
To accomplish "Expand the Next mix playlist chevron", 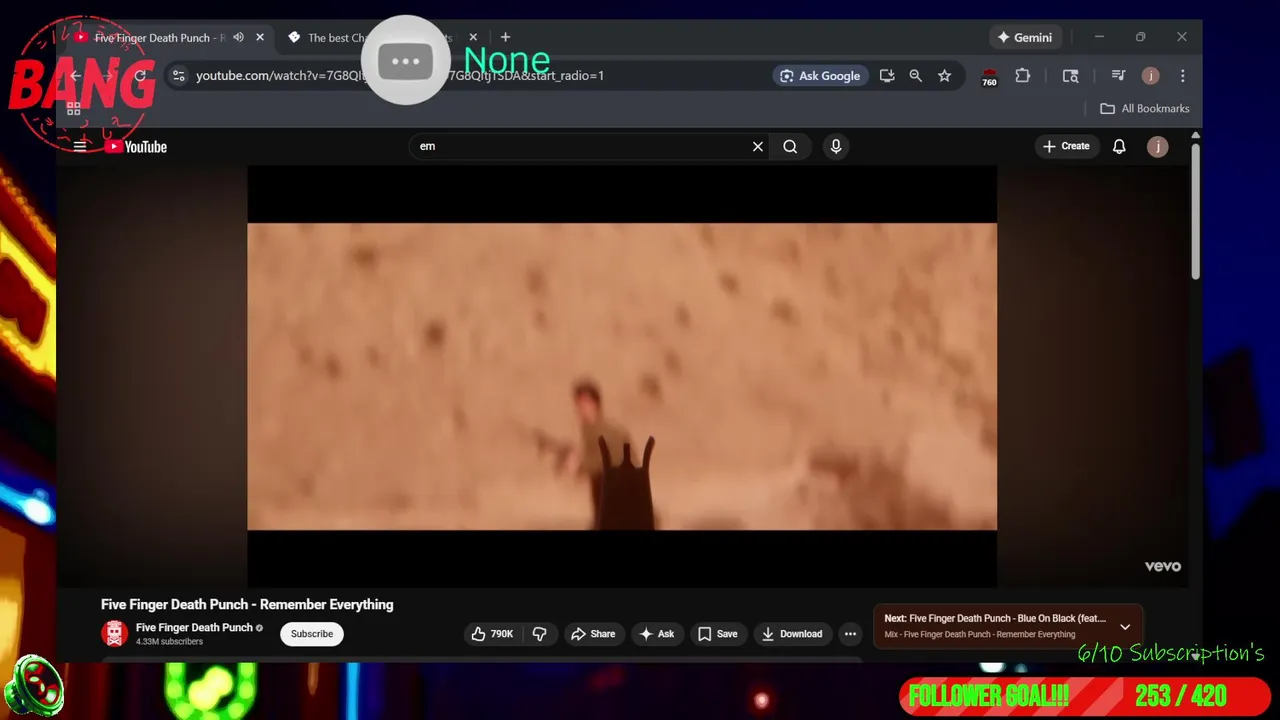I will pyautogui.click(x=1125, y=627).
